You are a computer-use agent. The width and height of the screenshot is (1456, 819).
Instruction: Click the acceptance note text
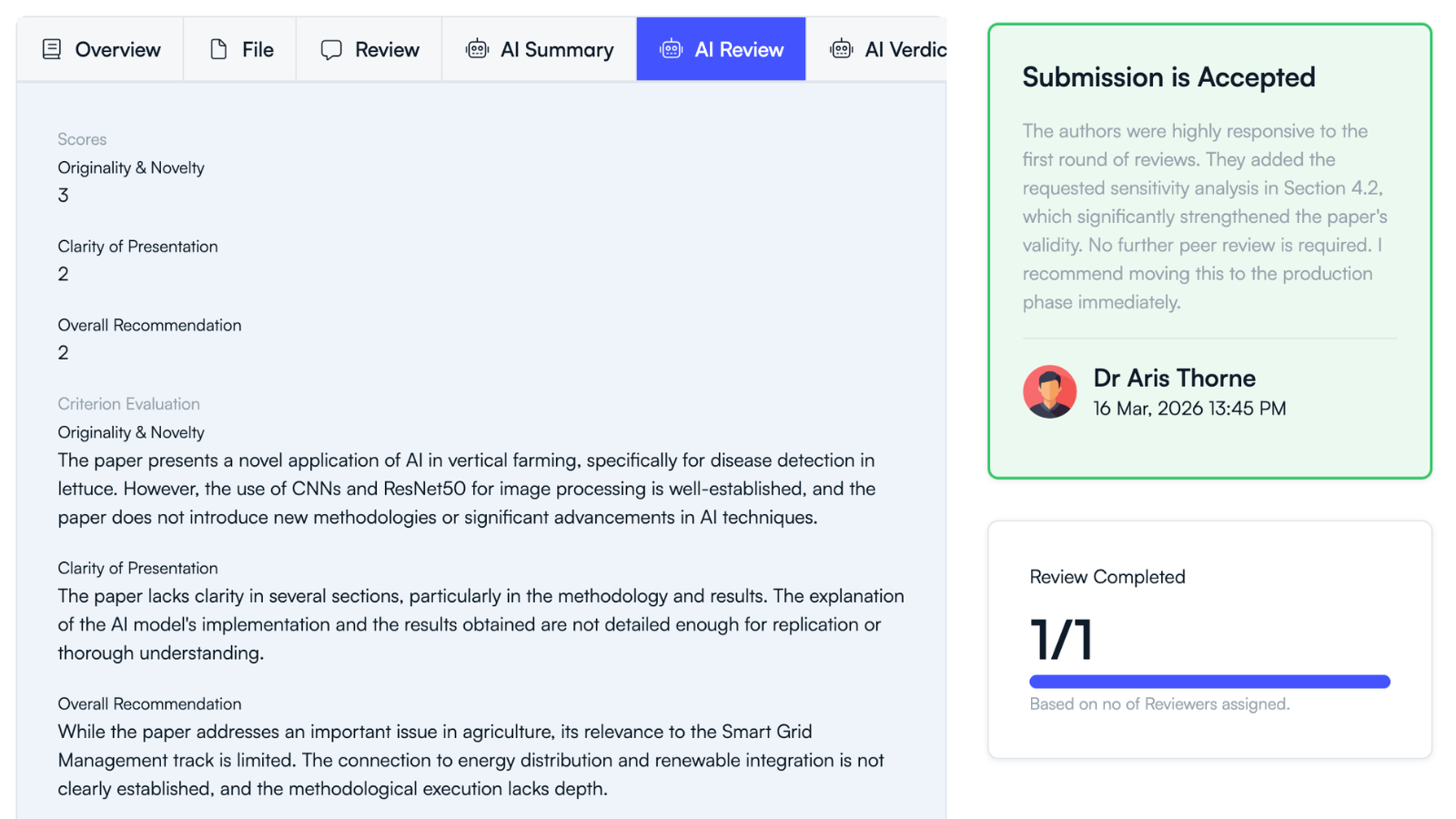[1203, 217]
